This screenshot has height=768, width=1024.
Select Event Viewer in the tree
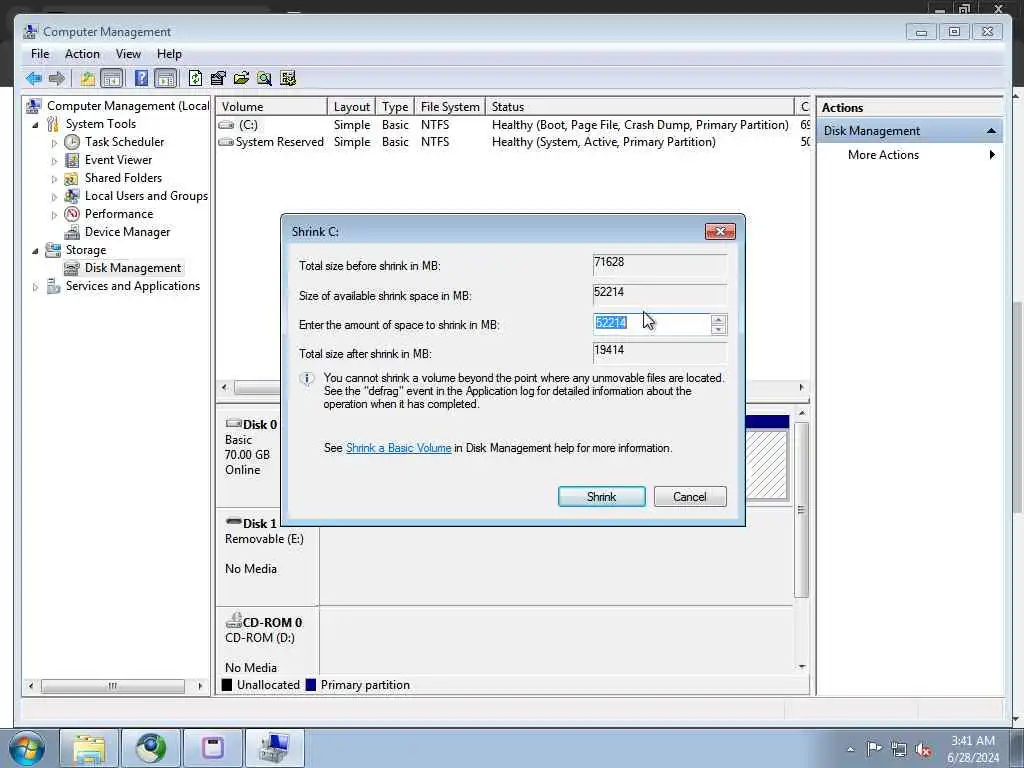118,160
